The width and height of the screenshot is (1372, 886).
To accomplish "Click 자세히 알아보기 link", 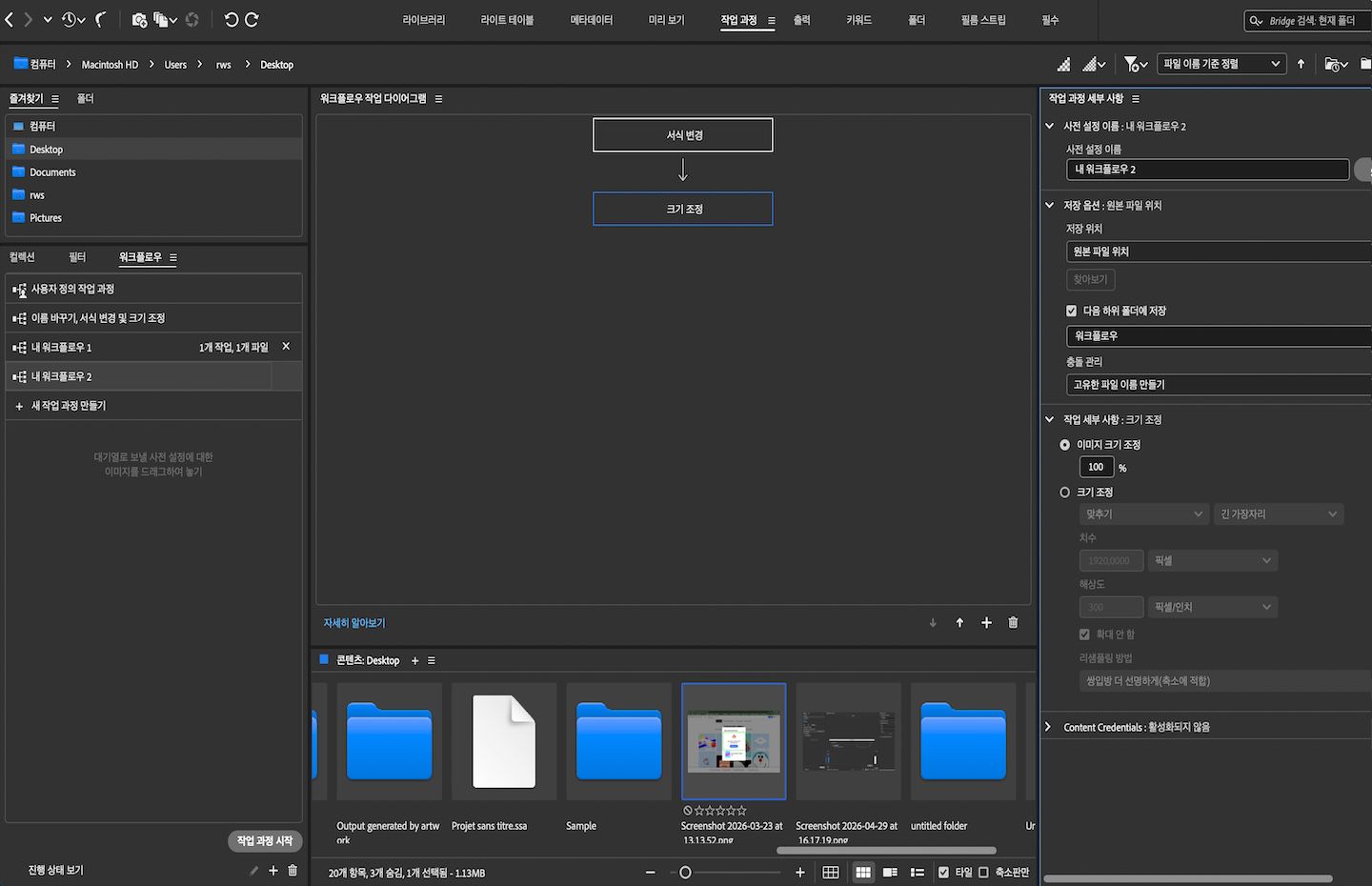I will click(x=354, y=623).
